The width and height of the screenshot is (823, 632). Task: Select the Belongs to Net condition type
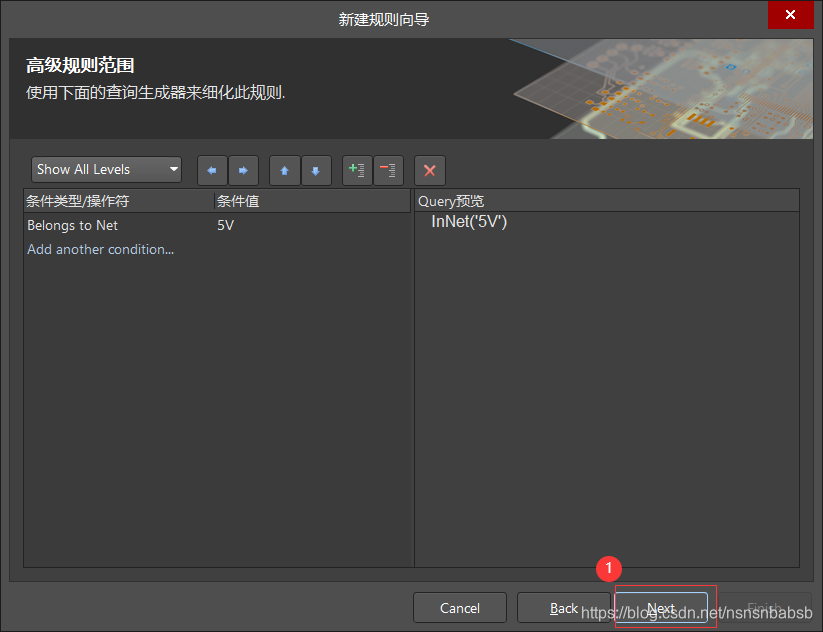pyautogui.click(x=72, y=225)
